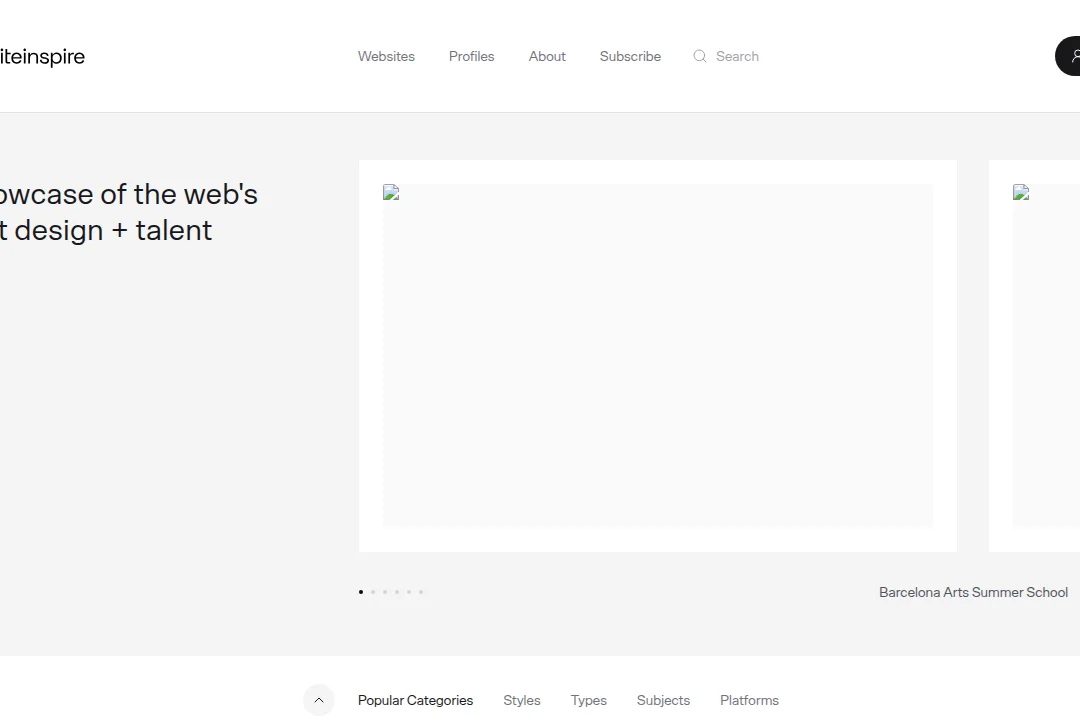
Task: Select the last carousel dot
Action: pos(420,591)
